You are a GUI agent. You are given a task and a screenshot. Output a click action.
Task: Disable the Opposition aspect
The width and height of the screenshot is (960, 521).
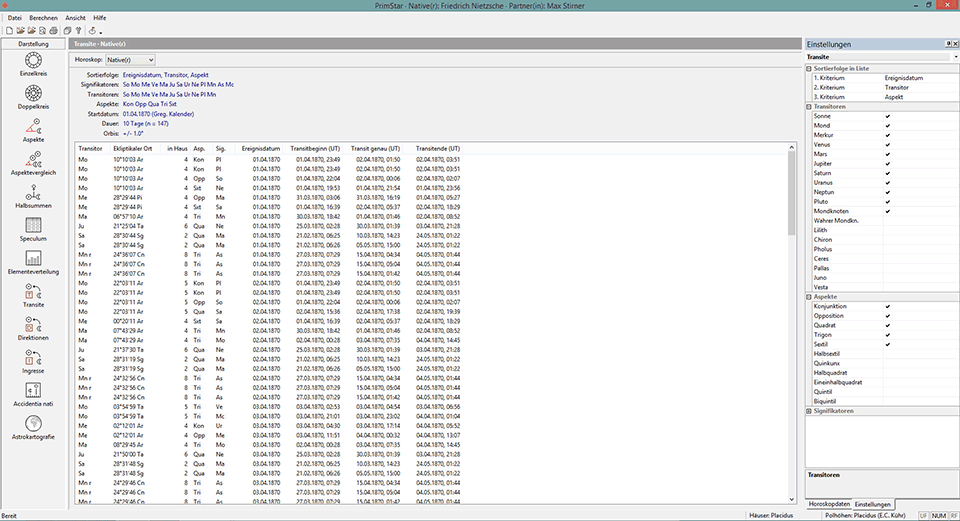[x=887, y=316]
